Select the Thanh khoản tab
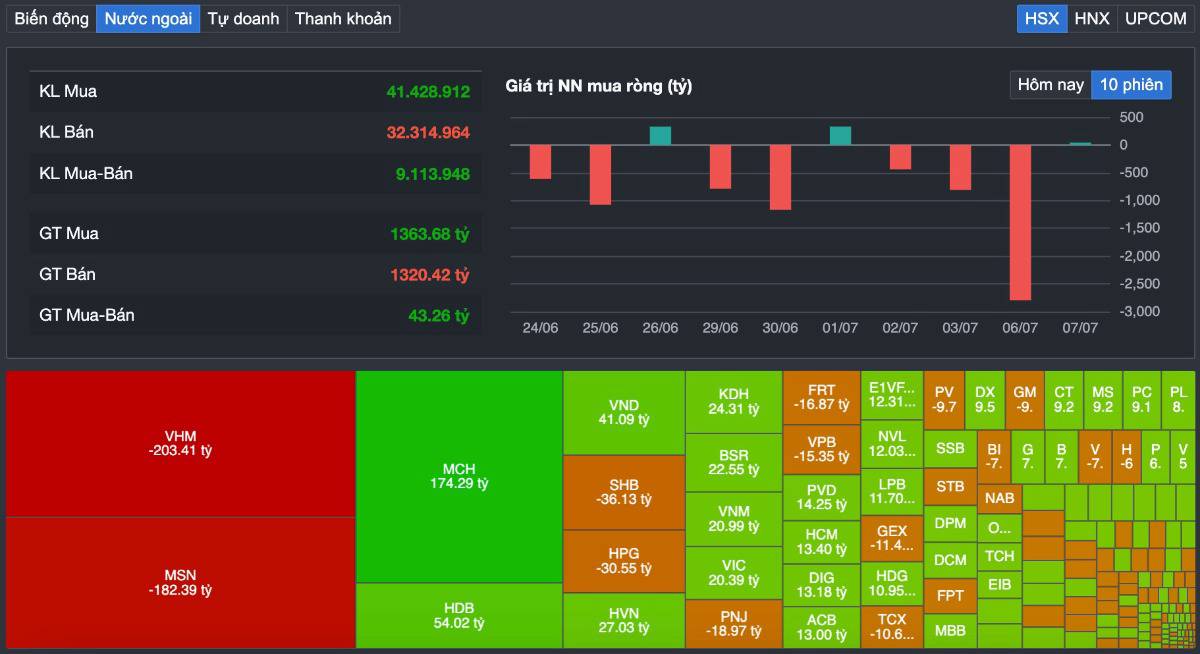Screen dimensions: 1200x654 click(x=343, y=18)
